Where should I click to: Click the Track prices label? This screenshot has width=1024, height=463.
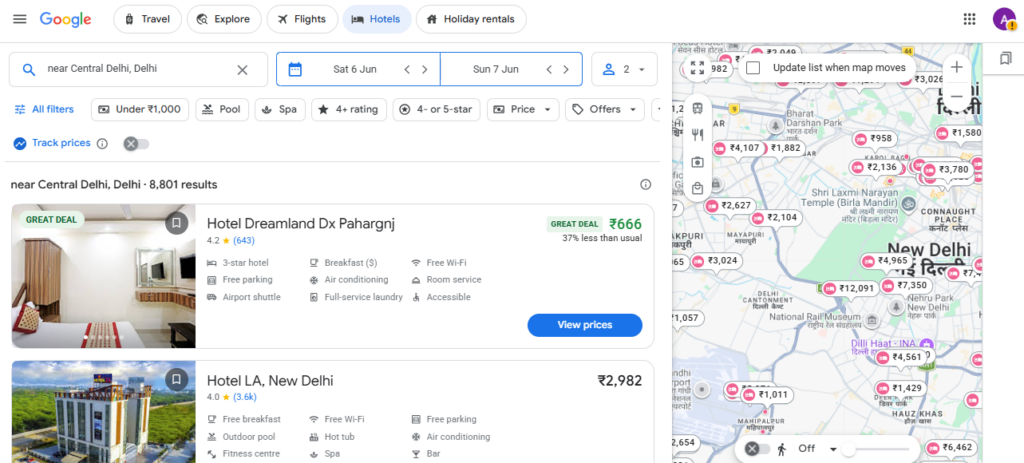(61, 143)
